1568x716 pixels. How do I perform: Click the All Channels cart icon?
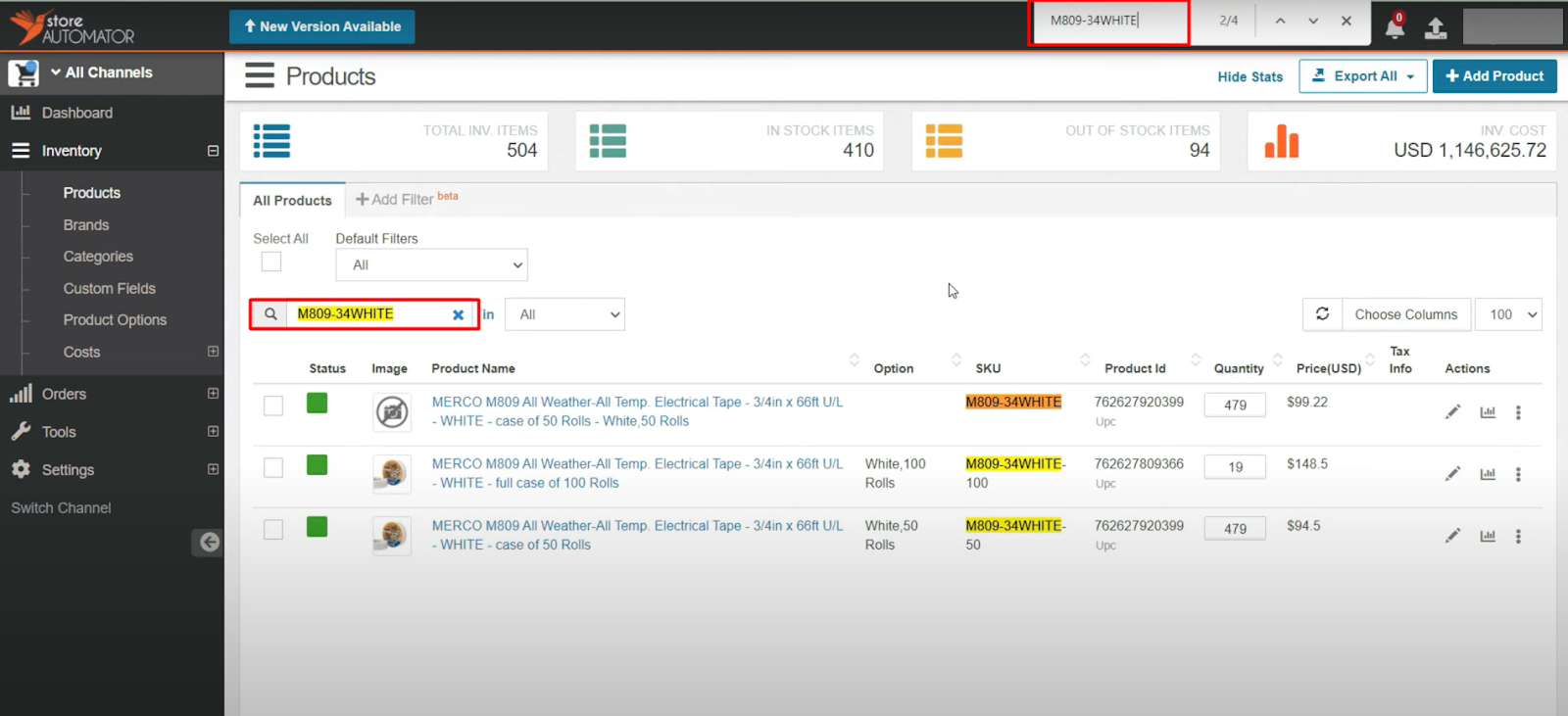tap(24, 73)
